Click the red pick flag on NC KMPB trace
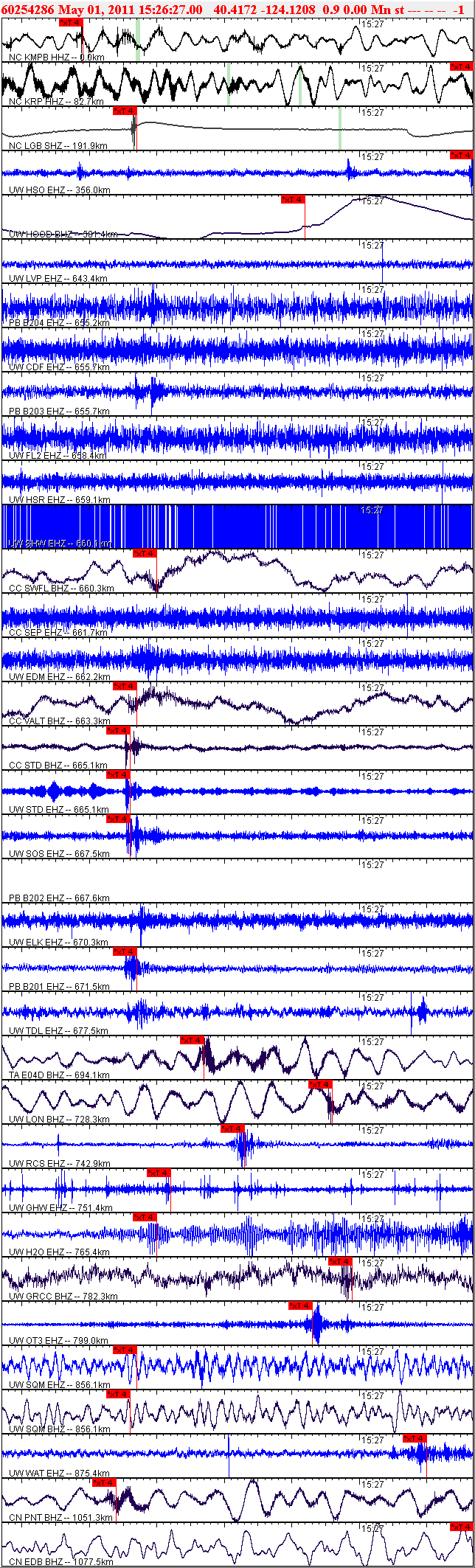475x1568 pixels. click(70, 22)
